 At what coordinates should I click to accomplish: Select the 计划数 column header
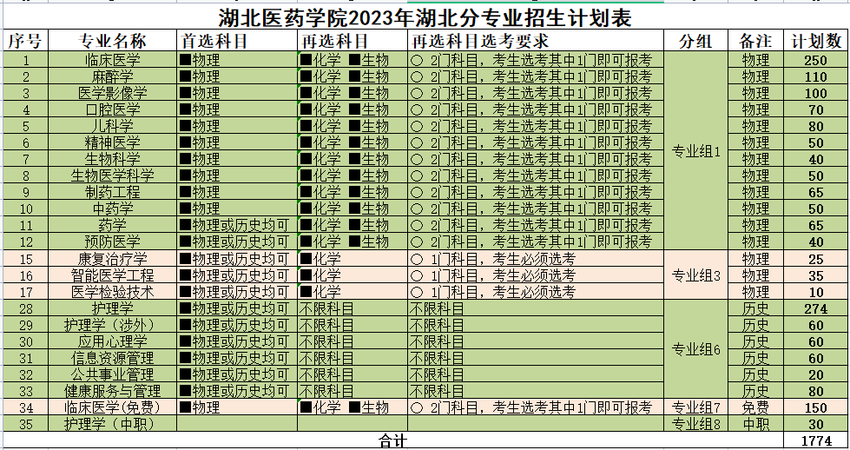(x=816, y=41)
